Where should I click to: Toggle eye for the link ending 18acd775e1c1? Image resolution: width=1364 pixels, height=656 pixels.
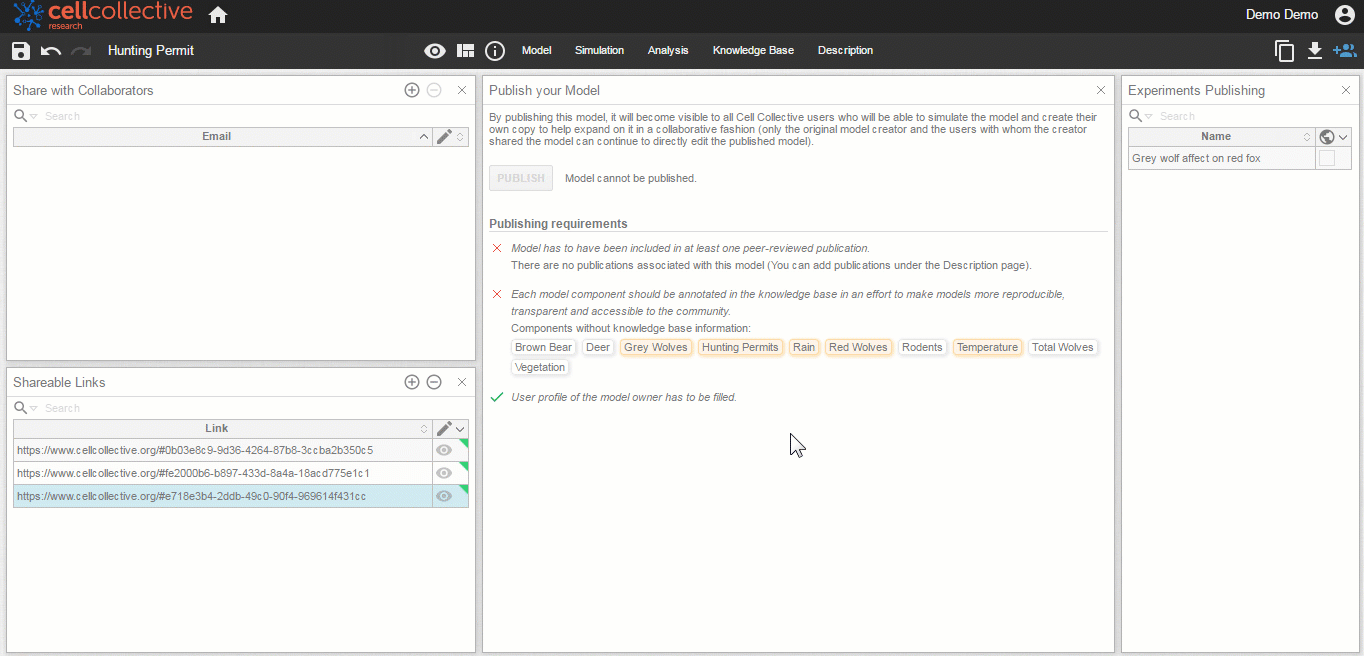click(444, 473)
